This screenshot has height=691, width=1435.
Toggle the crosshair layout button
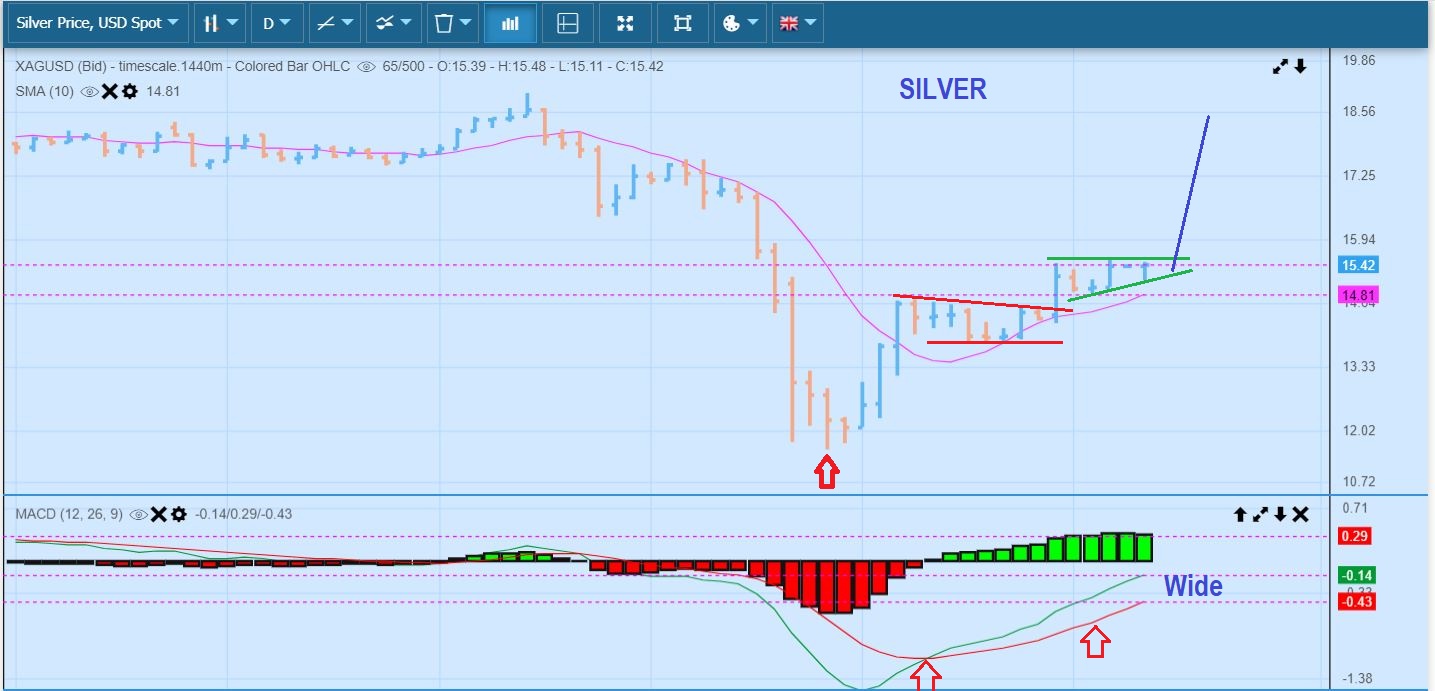click(x=567, y=23)
